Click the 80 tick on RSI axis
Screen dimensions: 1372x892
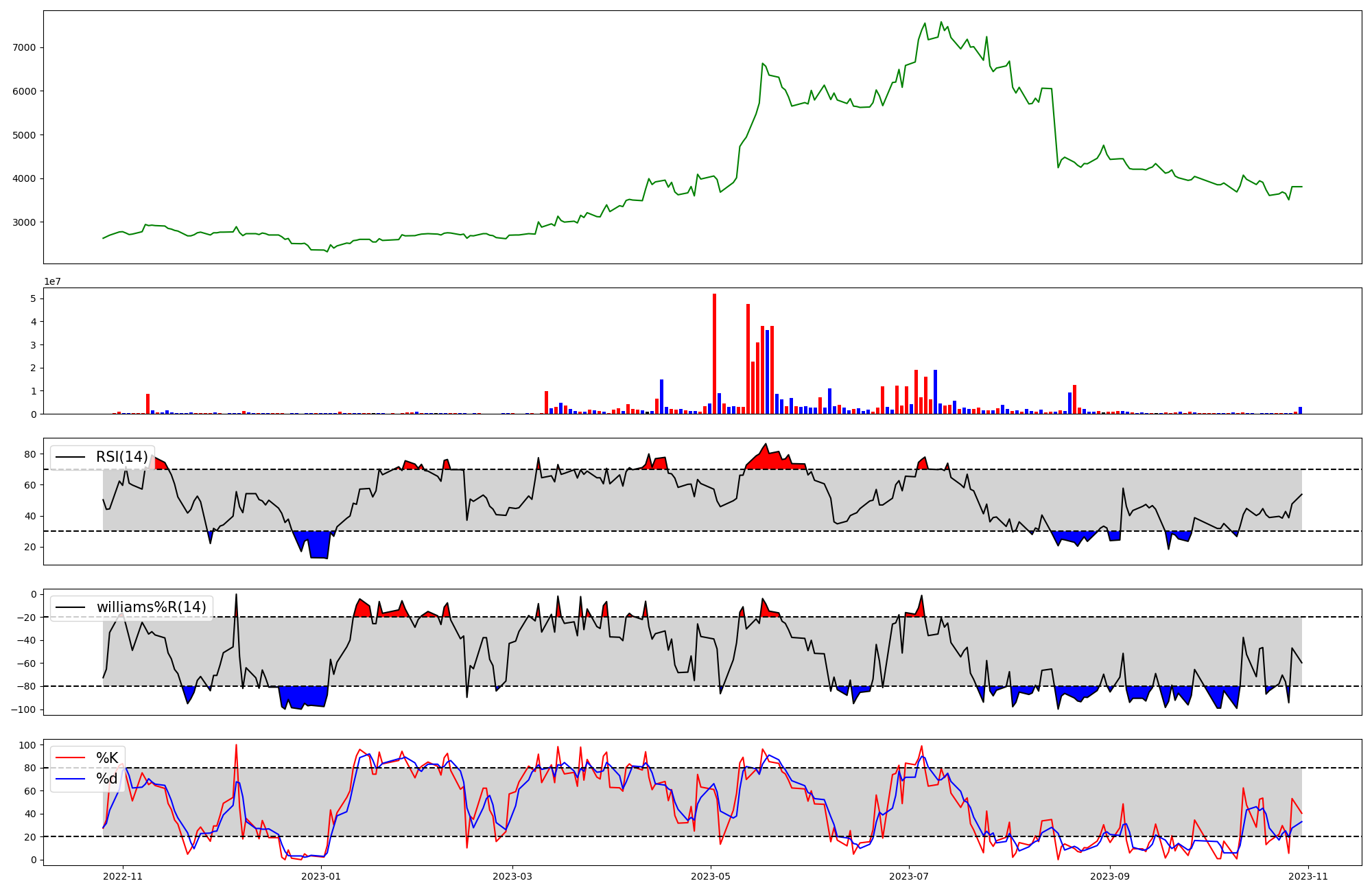pos(30,454)
